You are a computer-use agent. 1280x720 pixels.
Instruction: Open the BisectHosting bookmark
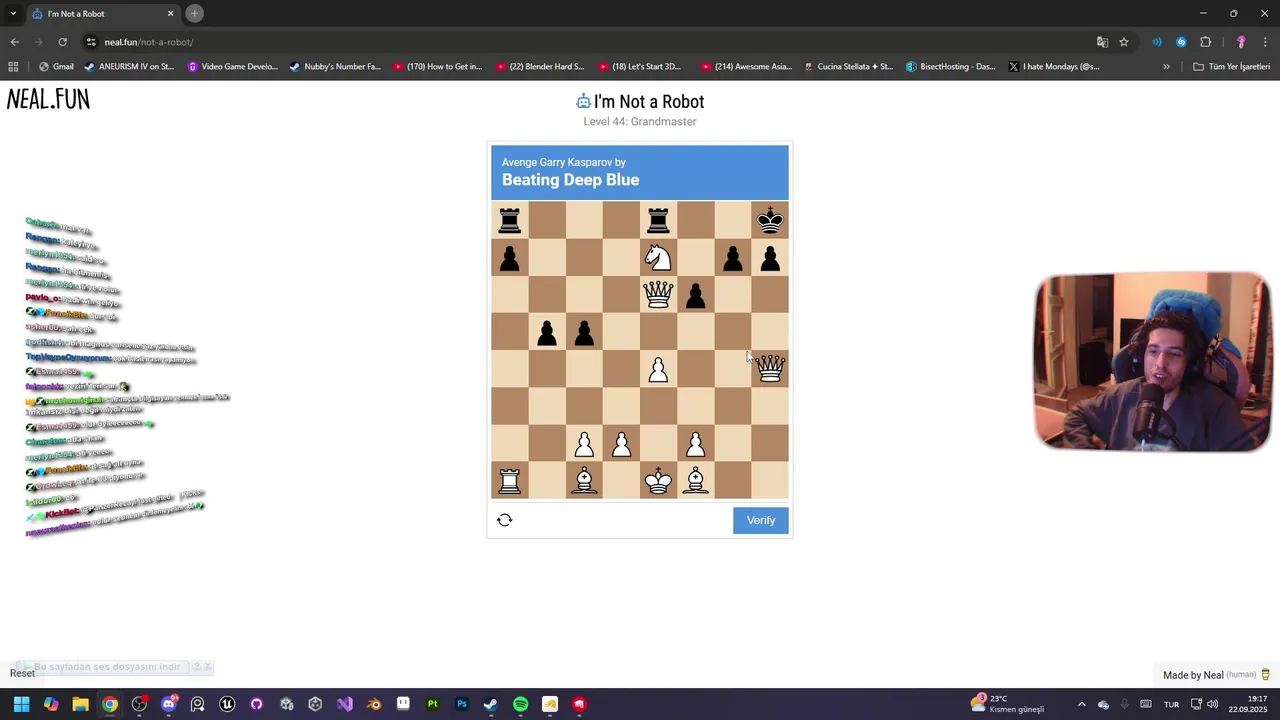pyautogui.click(x=951, y=67)
